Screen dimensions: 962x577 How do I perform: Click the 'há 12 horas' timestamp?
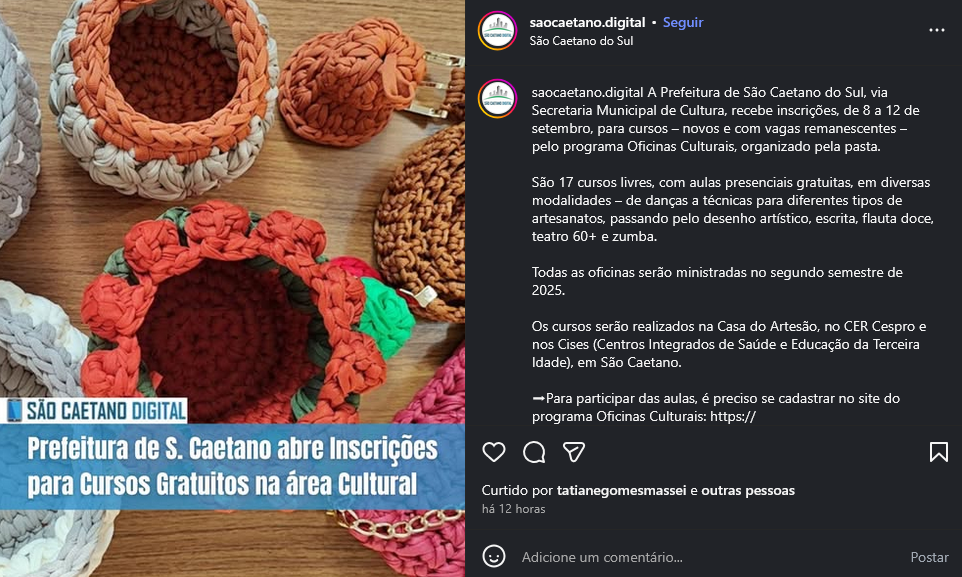[514, 509]
